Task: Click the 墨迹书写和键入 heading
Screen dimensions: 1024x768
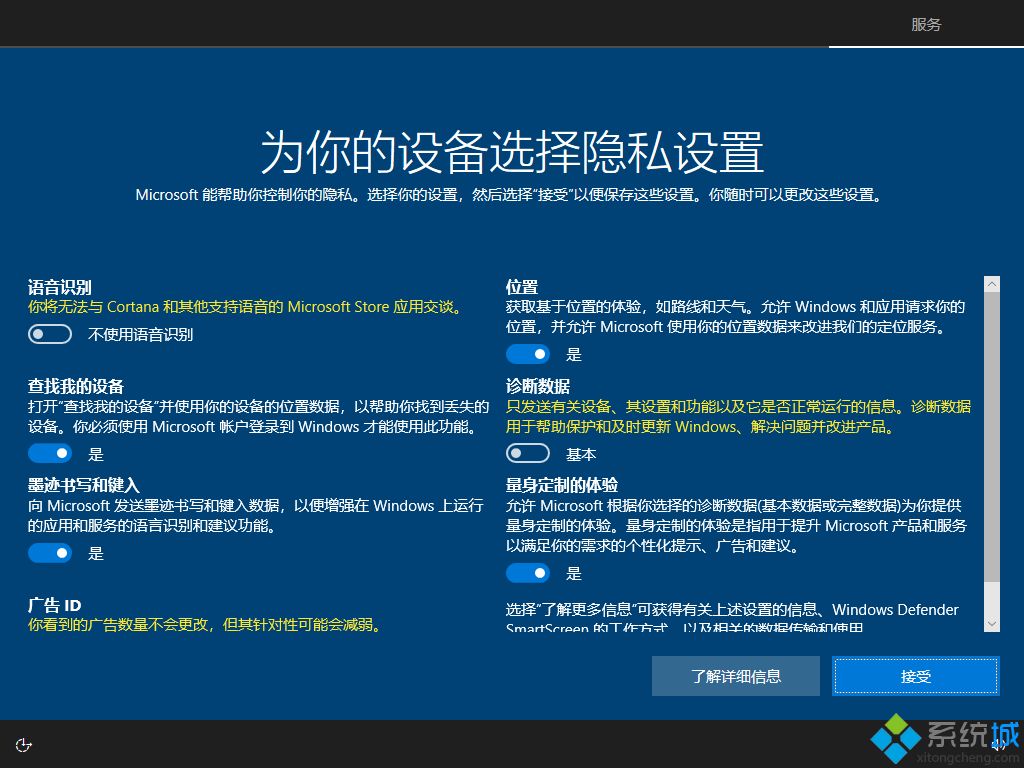Action: (x=84, y=485)
